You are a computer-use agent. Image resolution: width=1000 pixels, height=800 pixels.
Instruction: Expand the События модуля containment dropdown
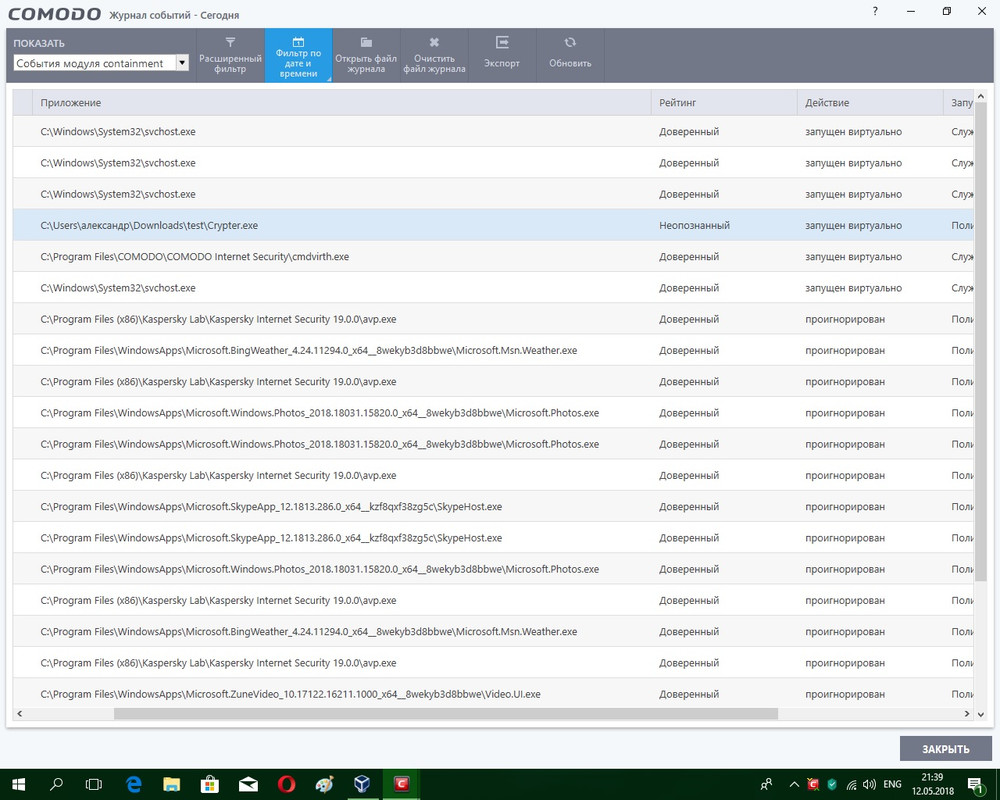point(182,63)
